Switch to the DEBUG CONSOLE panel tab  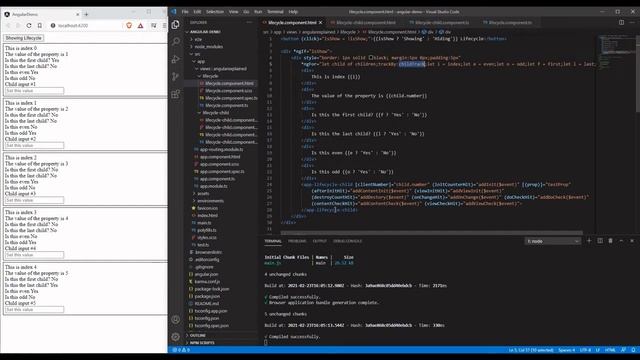pos(347,241)
